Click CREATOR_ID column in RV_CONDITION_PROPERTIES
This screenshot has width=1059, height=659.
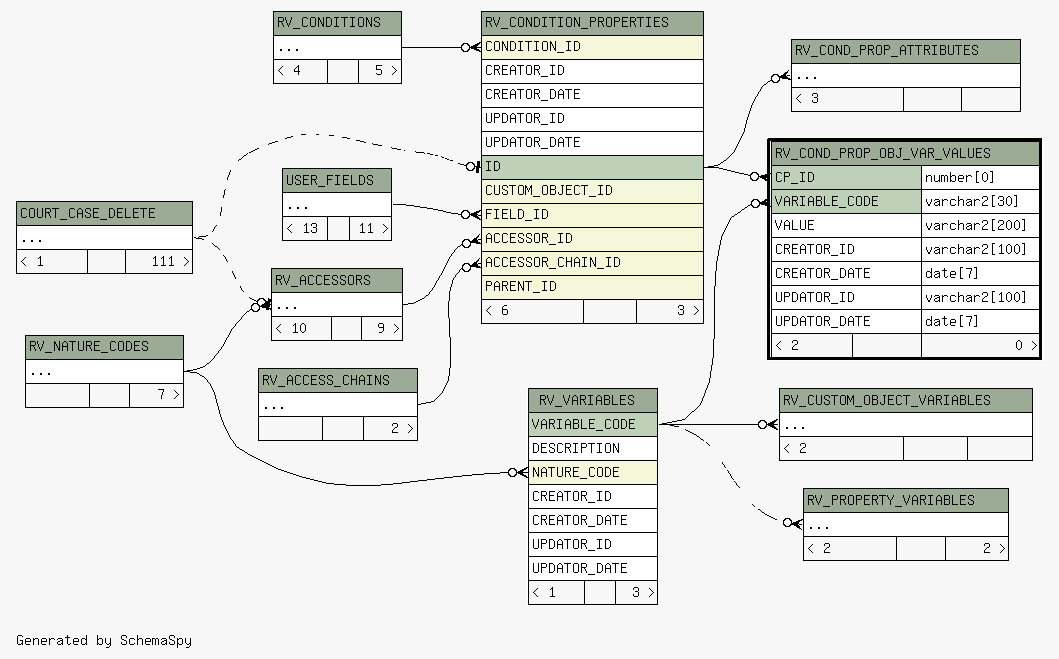(x=592, y=71)
